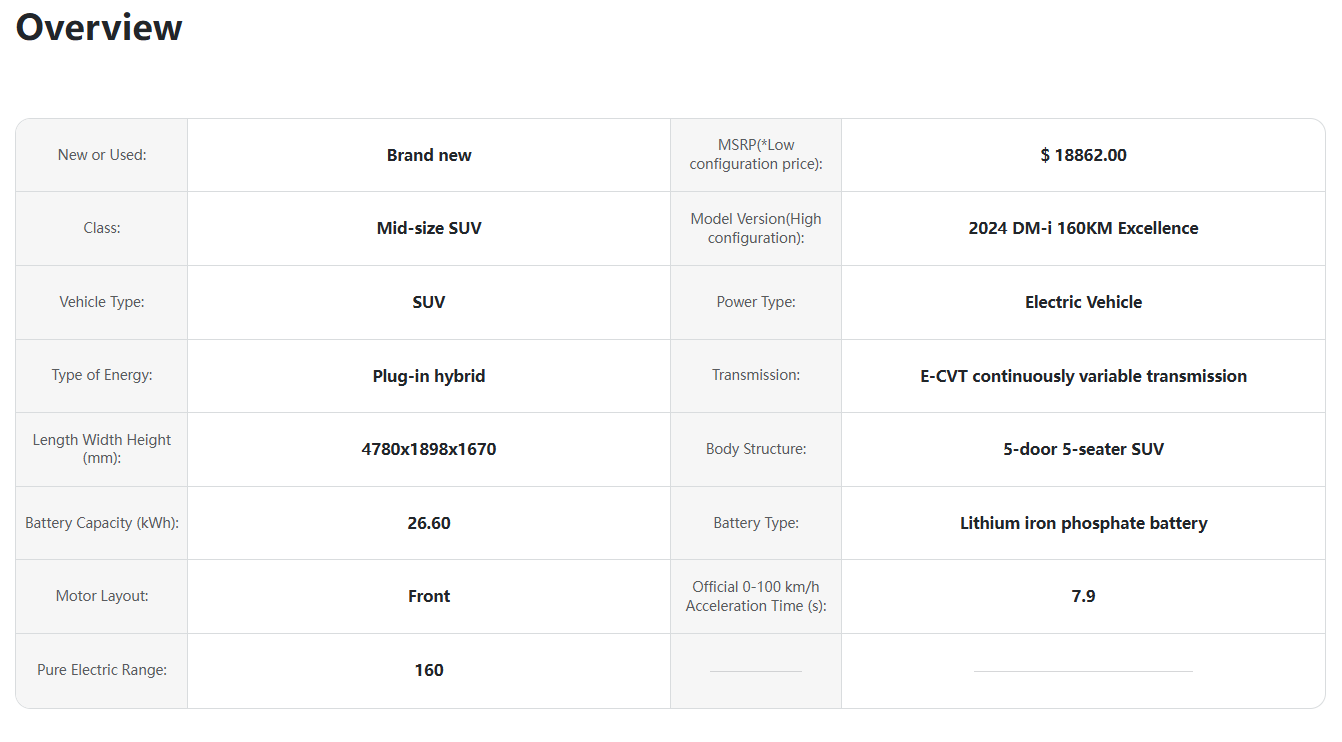This screenshot has height=742, width=1342.
Task: Click the "Vehicle Type:" label
Action: click(x=102, y=302)
